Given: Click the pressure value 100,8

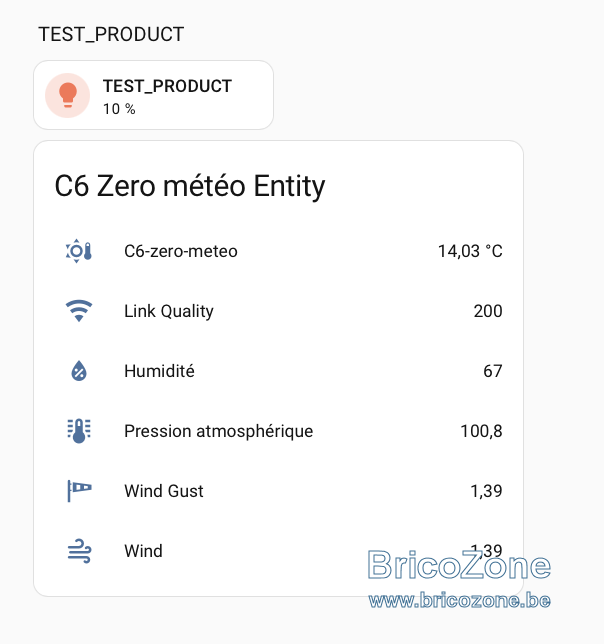Looking at the screenshot, I should 481,431.
